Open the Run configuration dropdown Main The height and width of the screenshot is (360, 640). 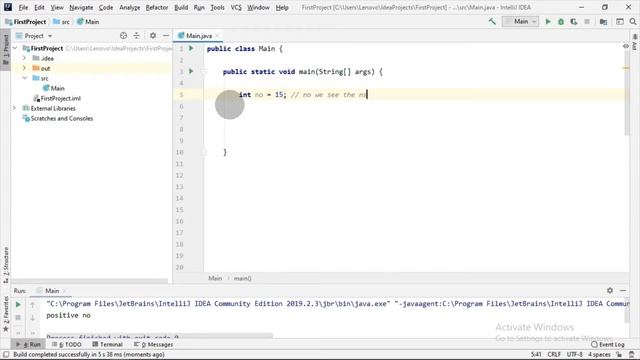pyautogui.click(x=520, y=22)
